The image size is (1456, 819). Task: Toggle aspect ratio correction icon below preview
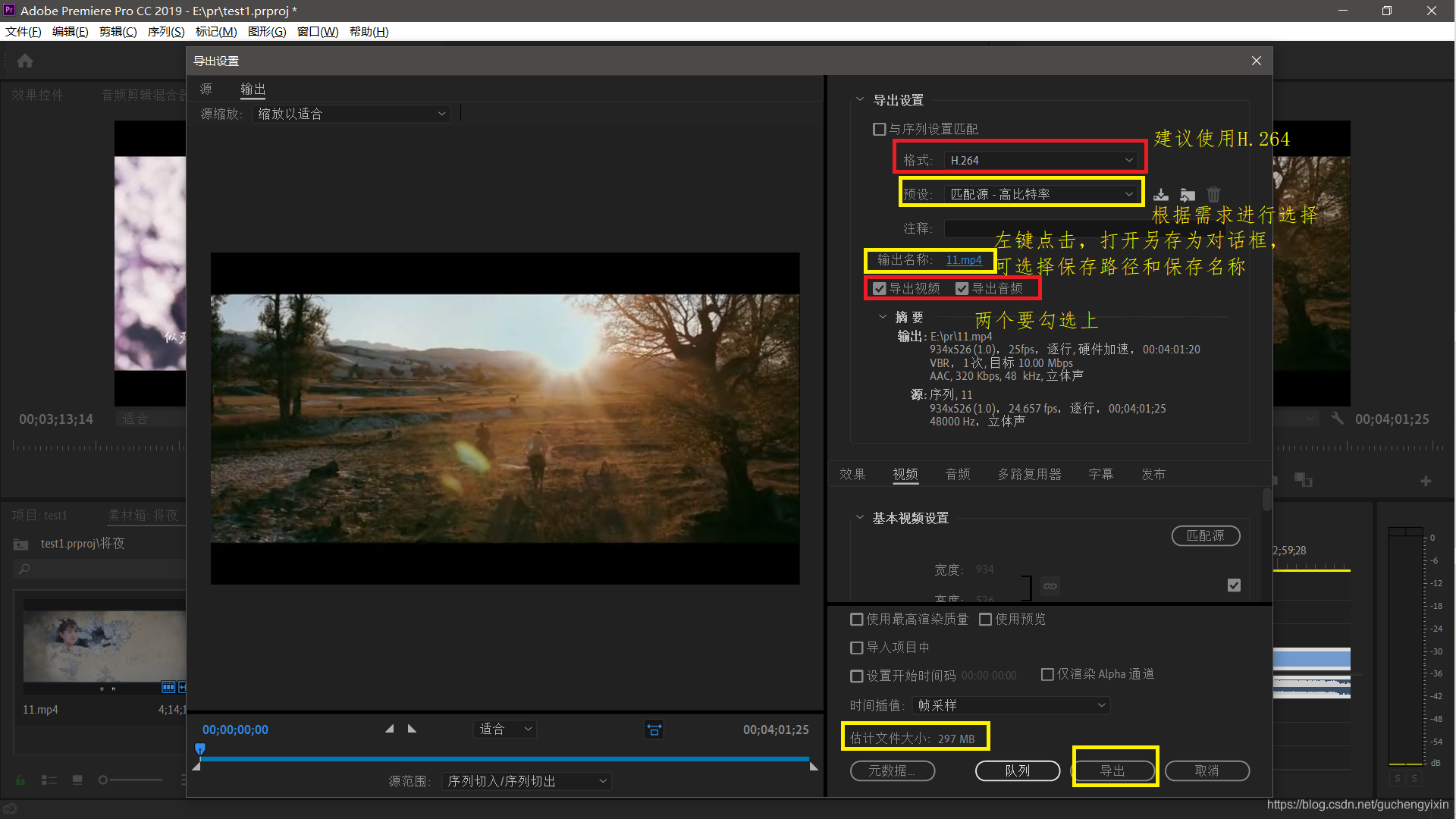[x=654, y=730]
